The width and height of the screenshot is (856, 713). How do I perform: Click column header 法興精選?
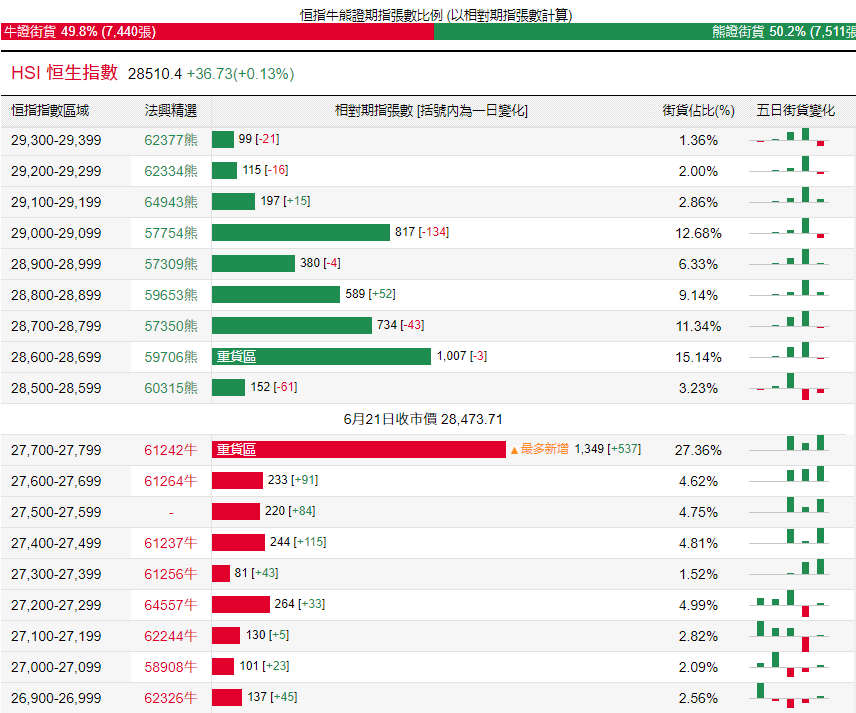click(171, 111)
